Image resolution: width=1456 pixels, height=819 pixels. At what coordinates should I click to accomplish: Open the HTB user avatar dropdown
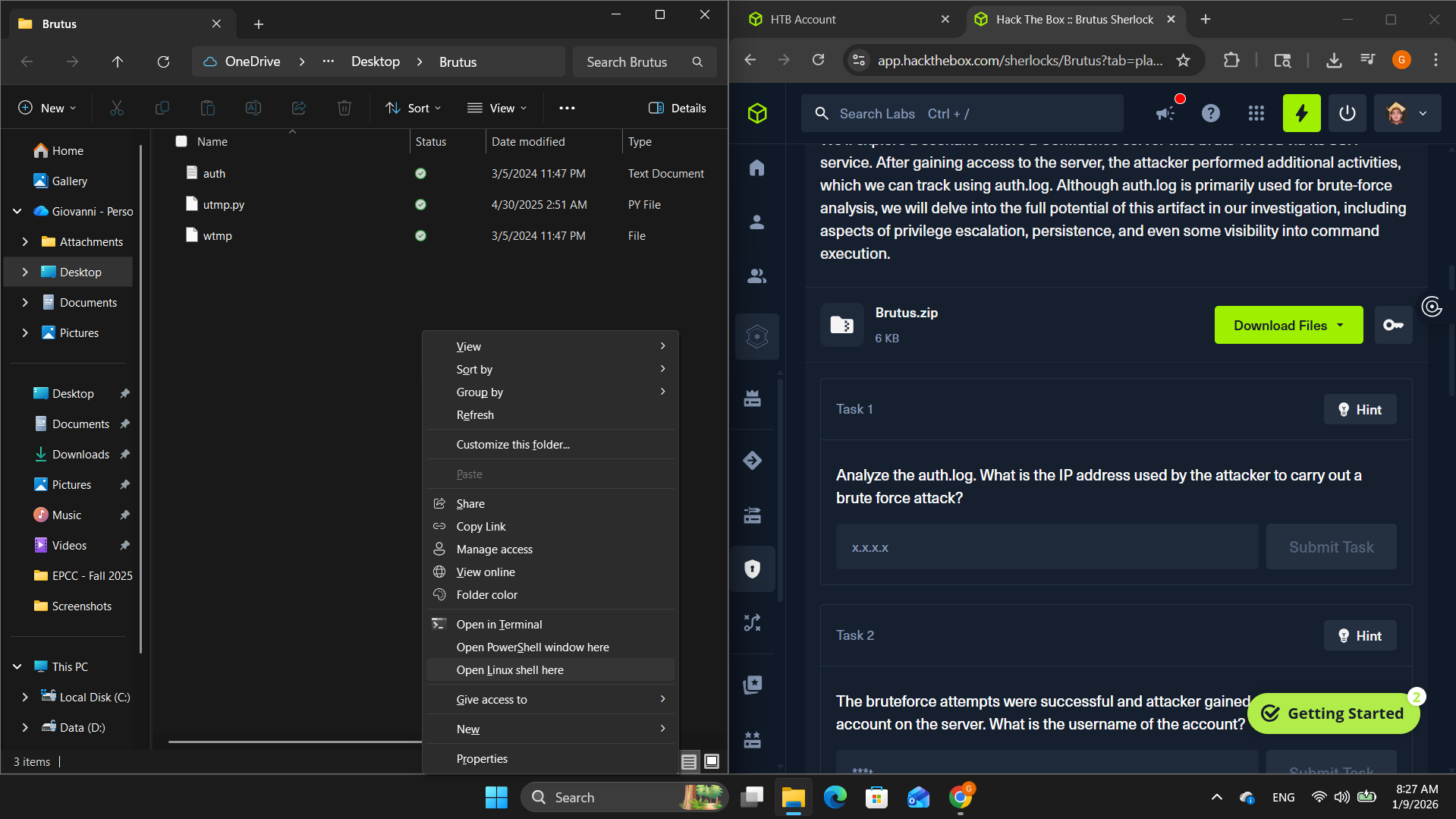pyautogui.click(x=1407, y=113)
